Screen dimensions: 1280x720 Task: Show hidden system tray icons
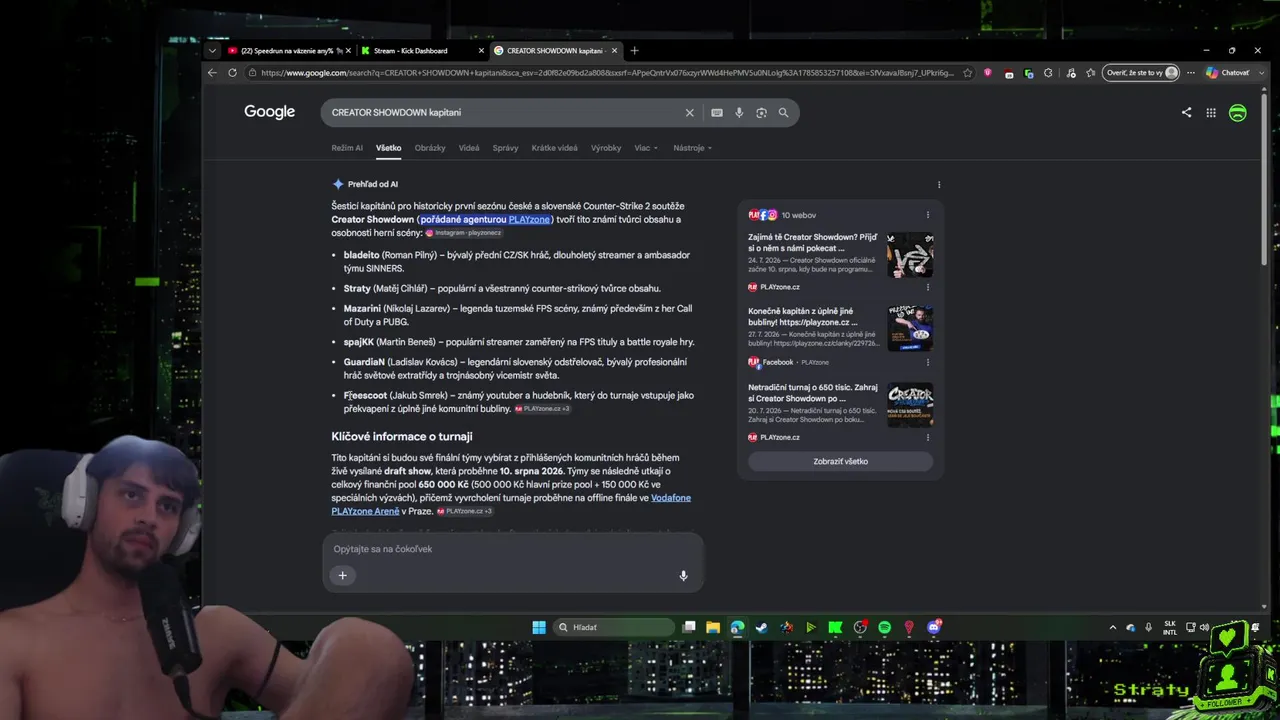coord(1113,627)
